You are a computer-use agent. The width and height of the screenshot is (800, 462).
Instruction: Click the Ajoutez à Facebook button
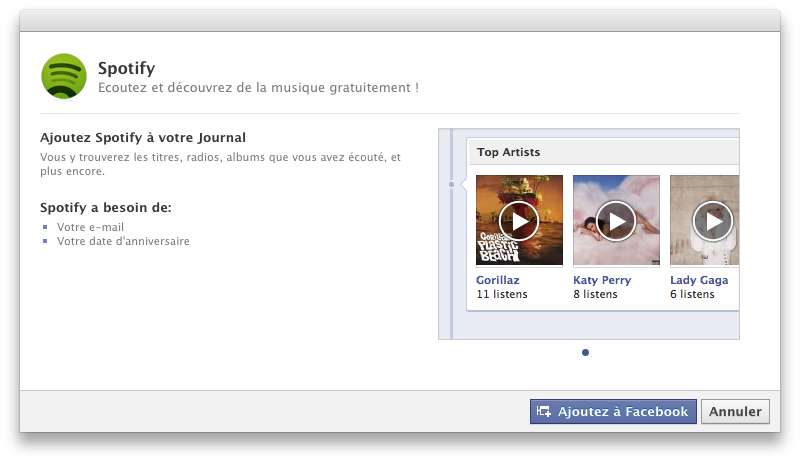coord(613,412)
